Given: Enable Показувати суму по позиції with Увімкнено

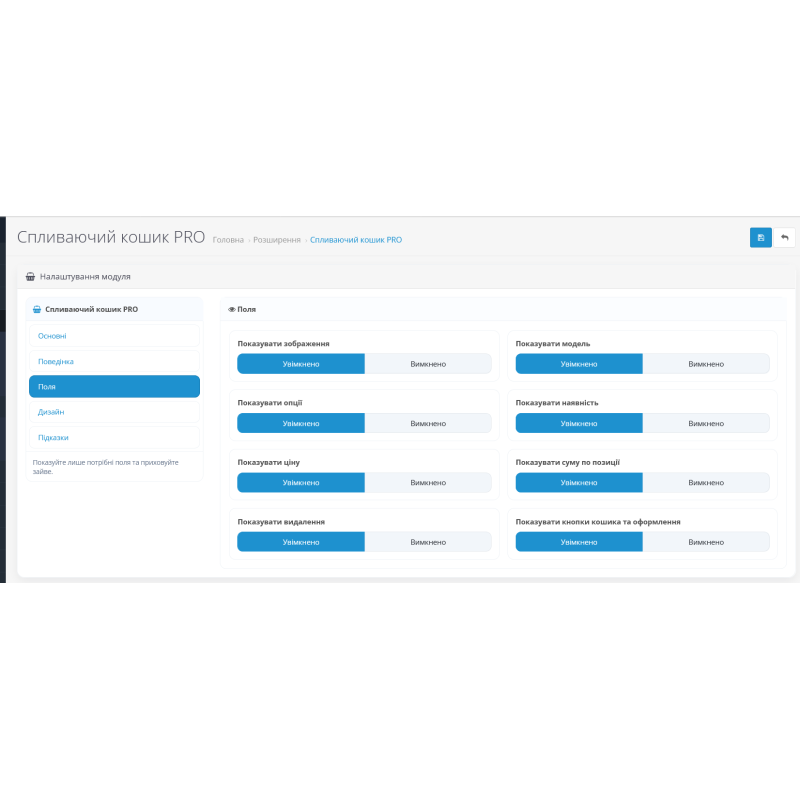Looking at the screenshot, I should coord(579,482).
